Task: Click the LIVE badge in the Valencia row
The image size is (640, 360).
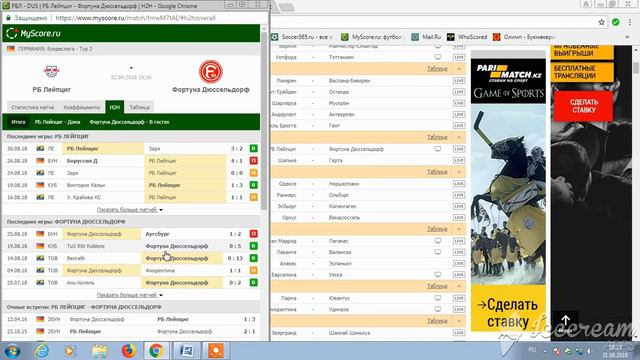Action: pos(459,252)
